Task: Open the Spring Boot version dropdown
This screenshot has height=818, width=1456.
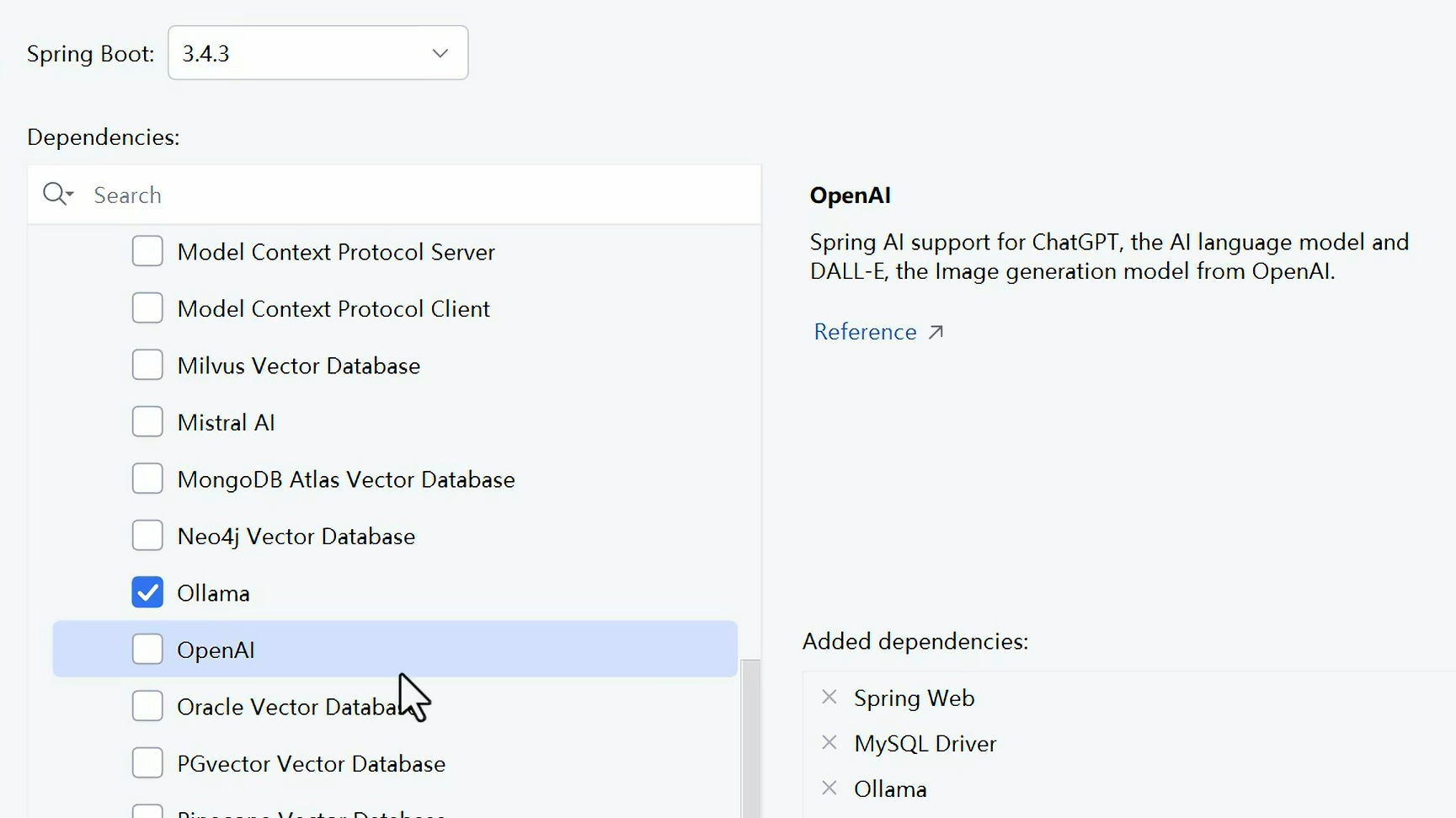Action: tap(317, 53)
